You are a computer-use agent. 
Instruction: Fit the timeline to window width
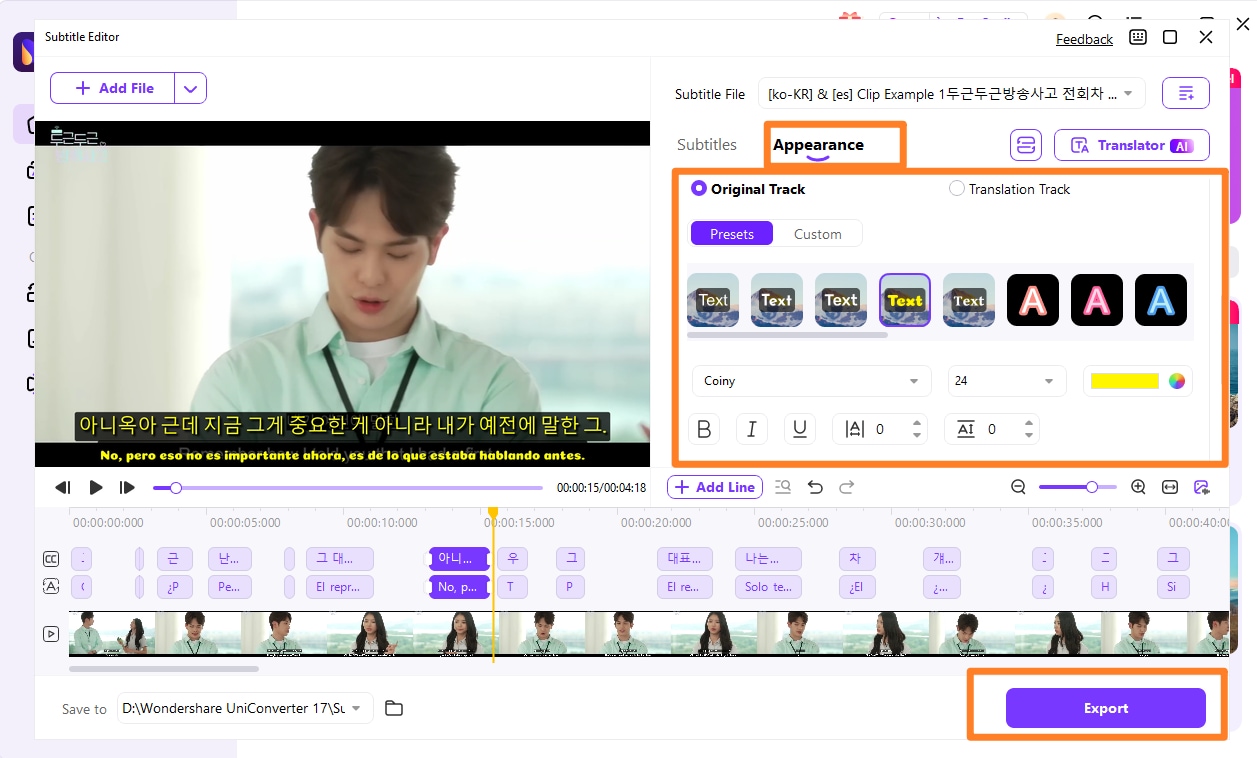click(x=1170, y=487)
